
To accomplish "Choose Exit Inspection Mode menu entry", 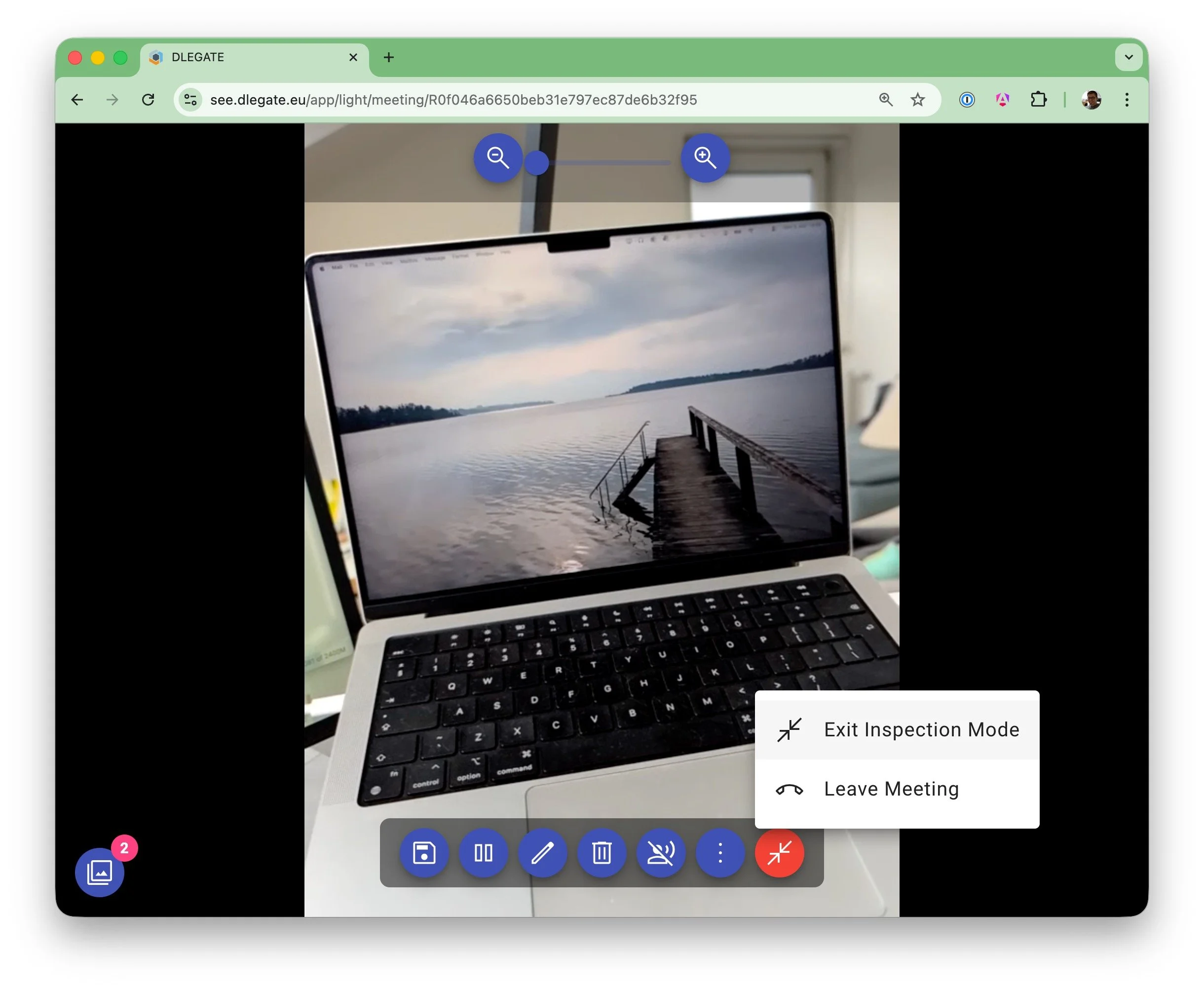I will click(x=897, y=730).
